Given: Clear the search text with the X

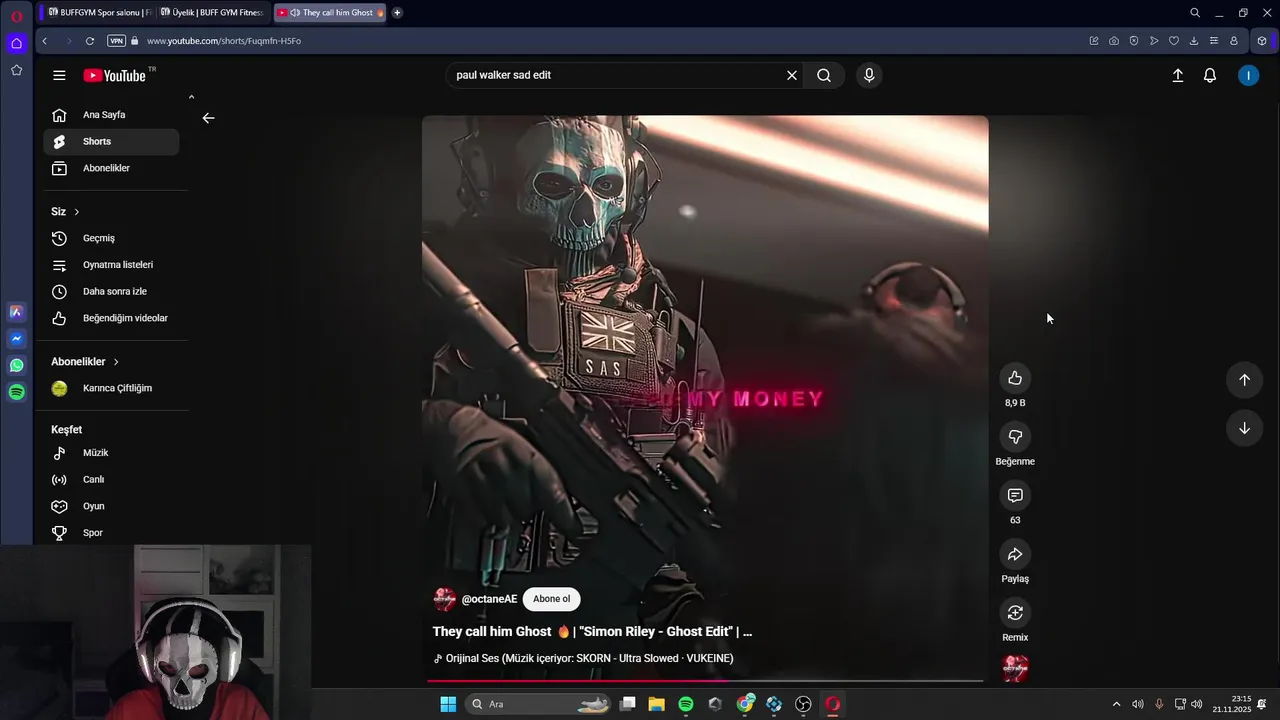Looking at the screenshot, I should coord(792,75).
